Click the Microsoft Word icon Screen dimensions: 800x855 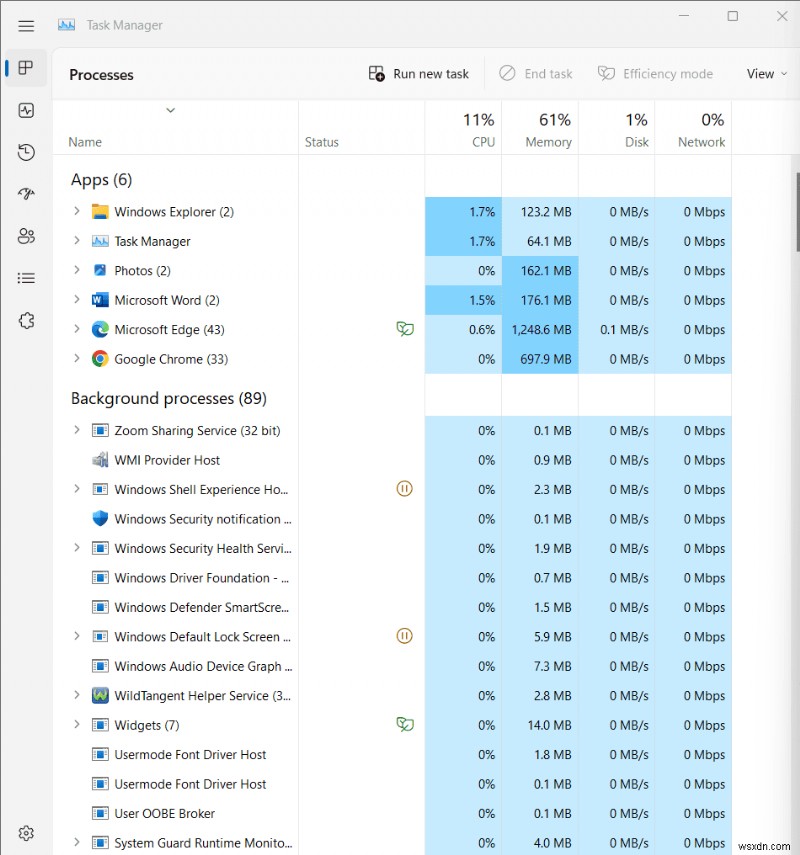100,300
